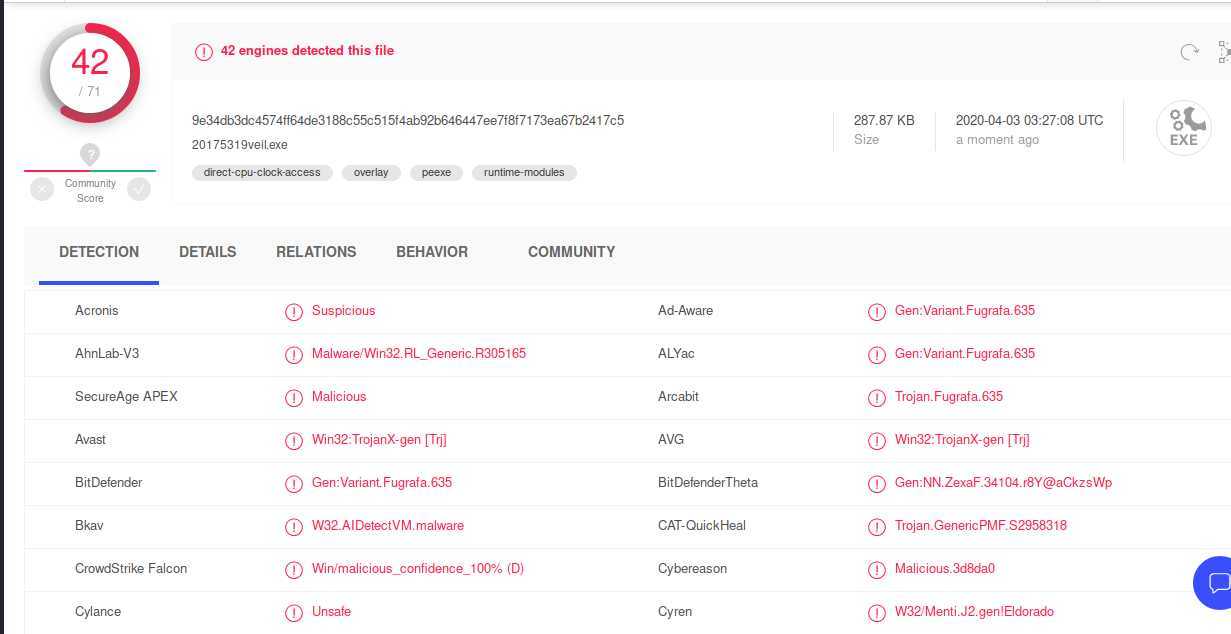Click the warning icon in the BitDefenderTheta row

point(877,484)
